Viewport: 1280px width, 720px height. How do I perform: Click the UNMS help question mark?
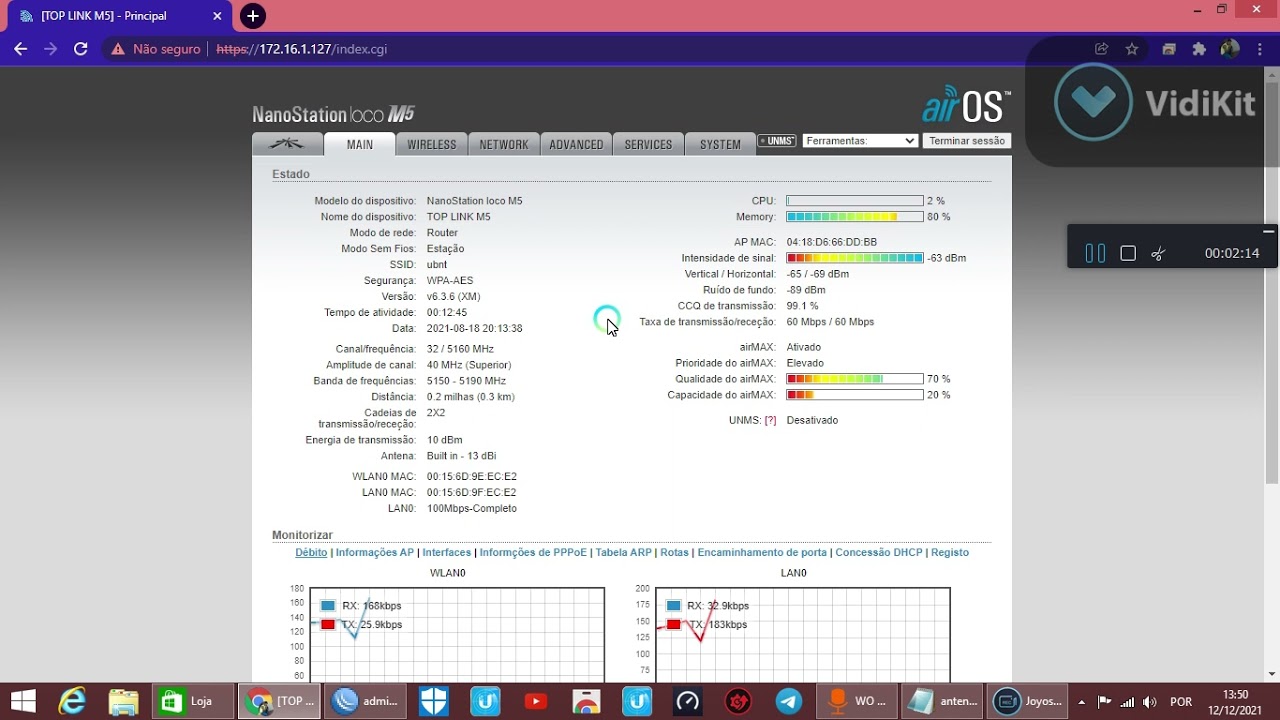pyautogui.click(x=770, y=420)
